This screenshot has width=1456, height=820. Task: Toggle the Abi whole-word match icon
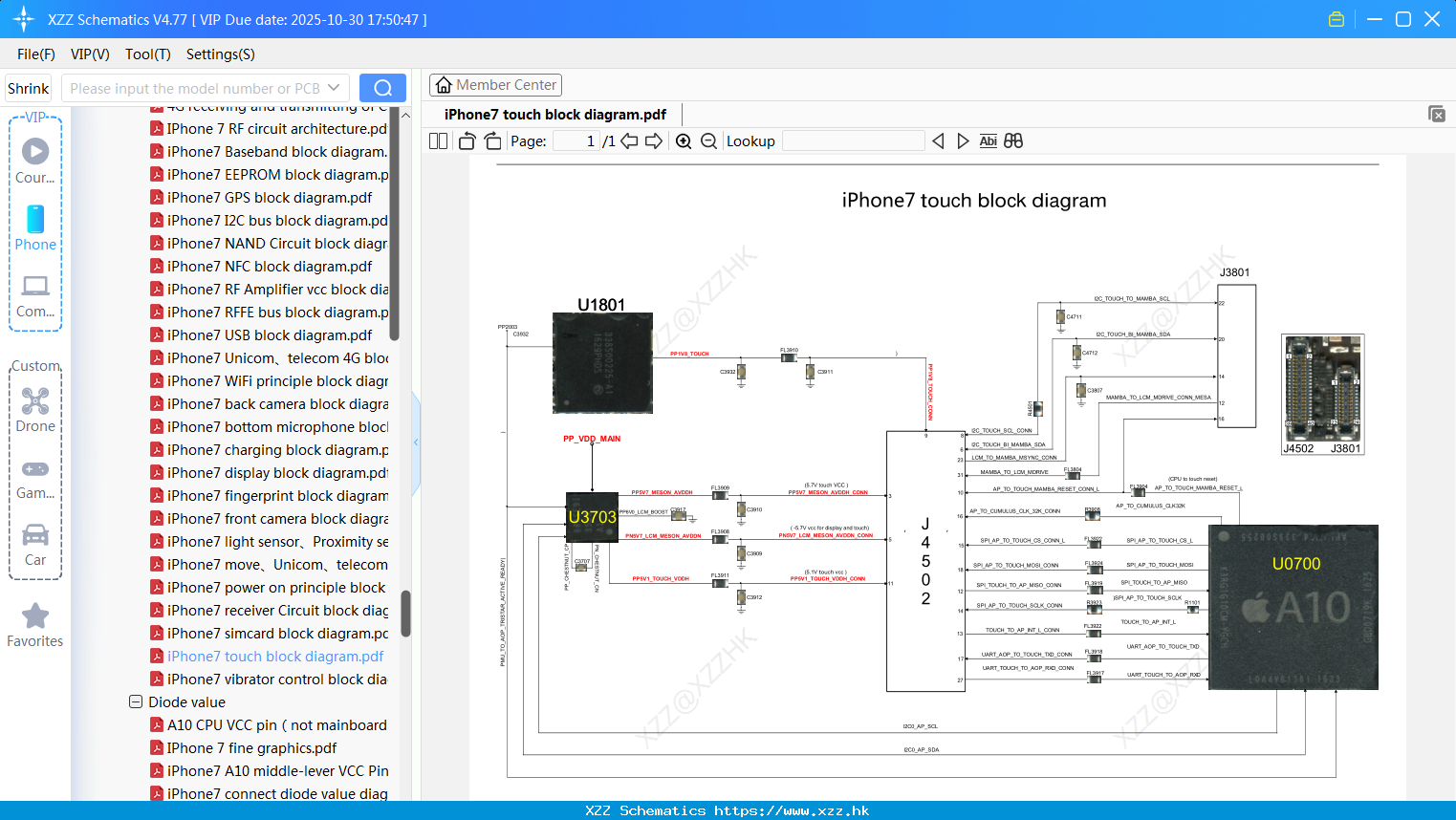(x=988, y=141)
